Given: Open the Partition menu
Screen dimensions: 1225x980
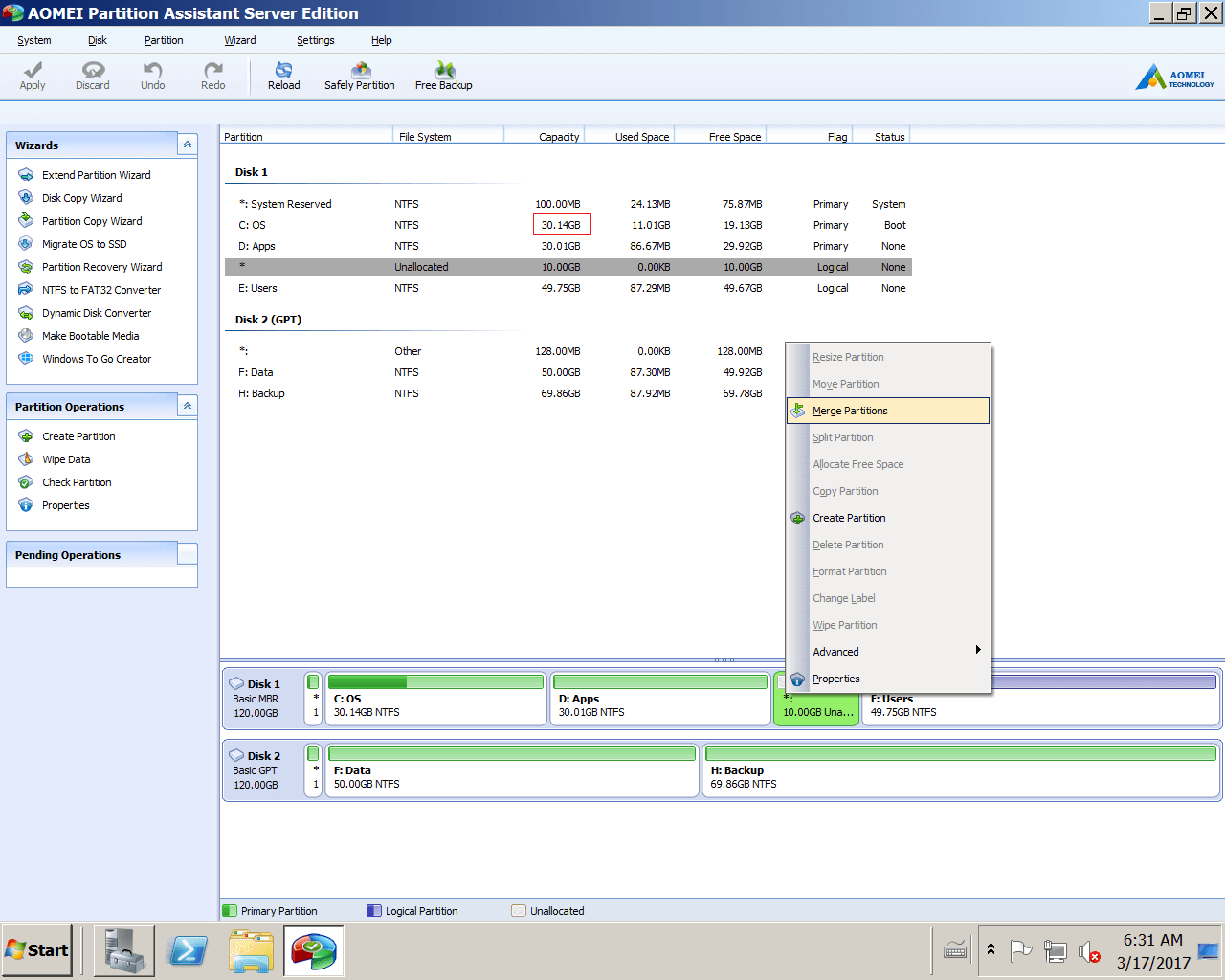Looking at the screenshot, I should coord(164,40).
